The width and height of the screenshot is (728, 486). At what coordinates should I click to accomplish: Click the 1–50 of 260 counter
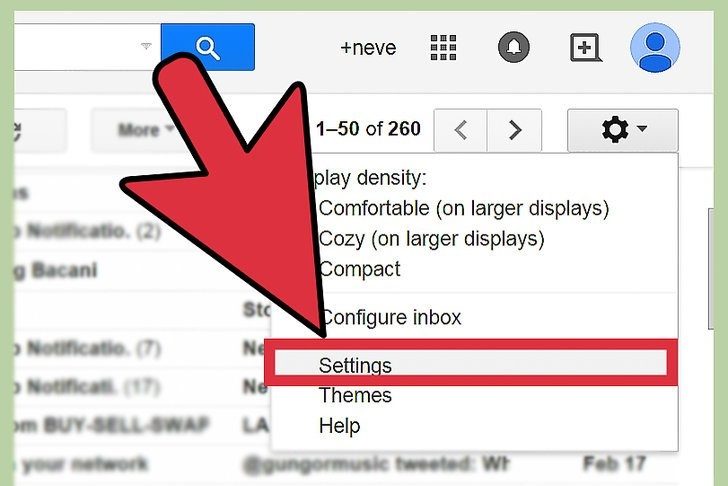coord(368,129)
